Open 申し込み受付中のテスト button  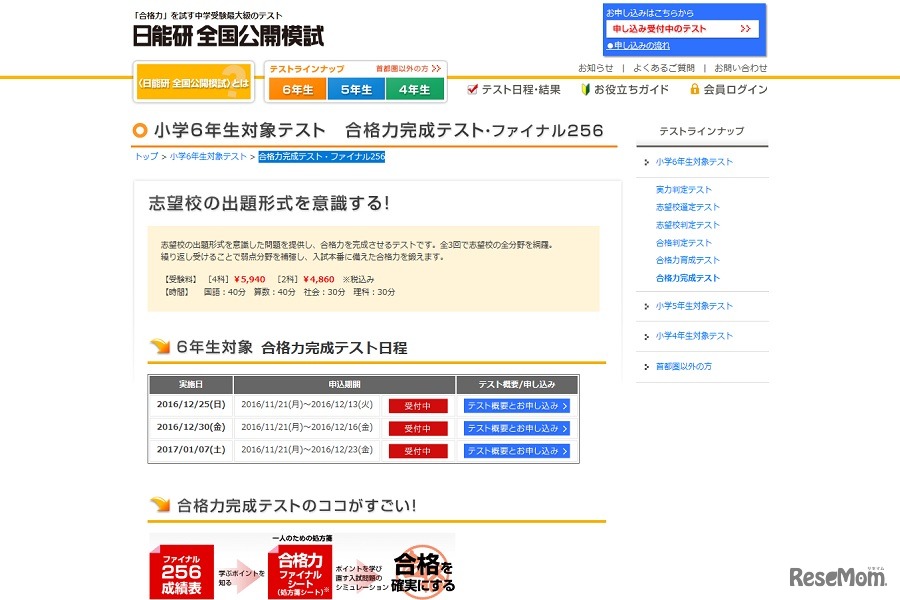click(682, 29)
